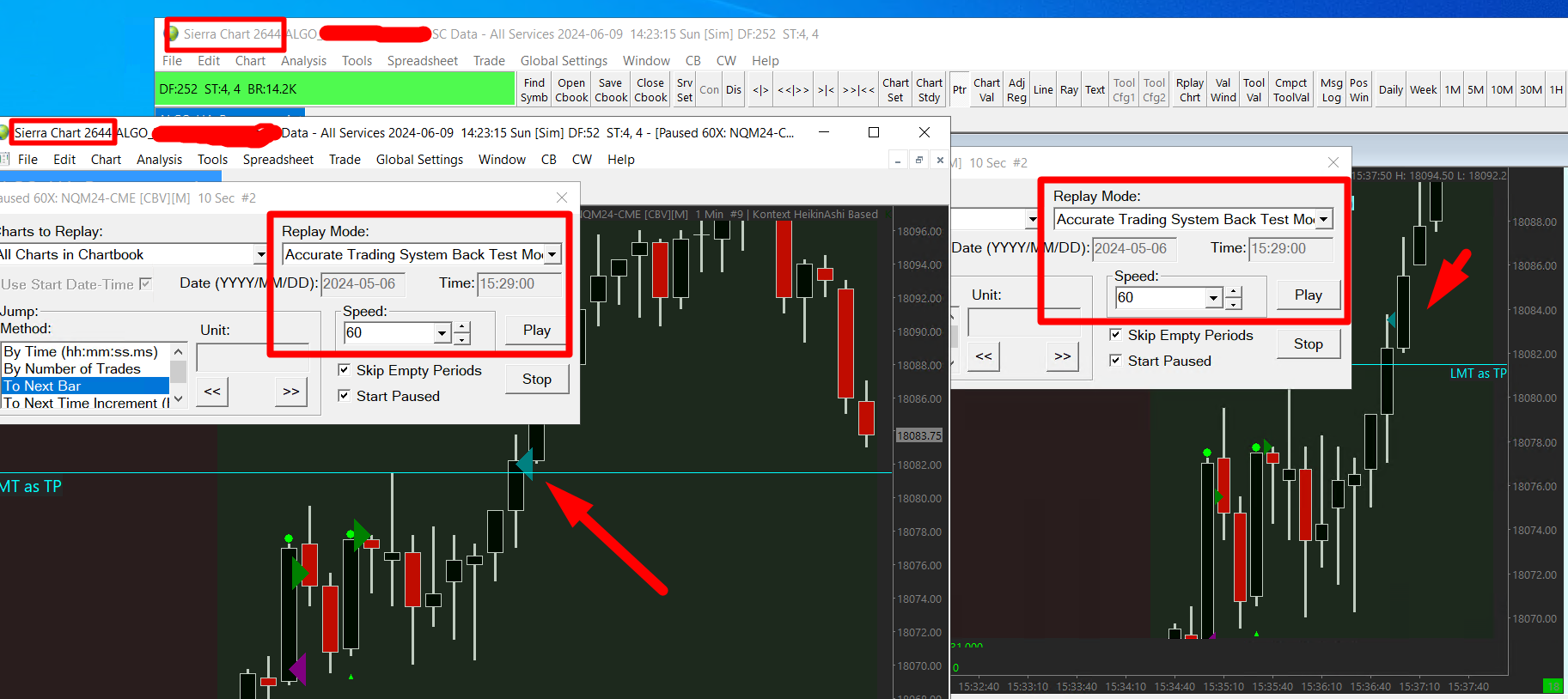The image size is (1568, 699).
Task: Tick Skip Empty Periods in front window dialog
Action: (x=344, y=370)
